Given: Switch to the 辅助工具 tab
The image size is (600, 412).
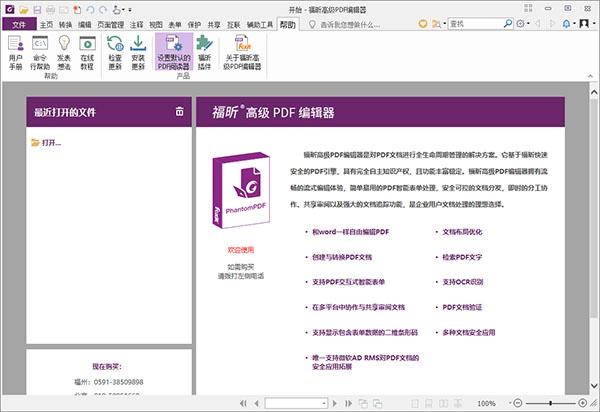Looking at the screenshot, I should coord(260,24).
